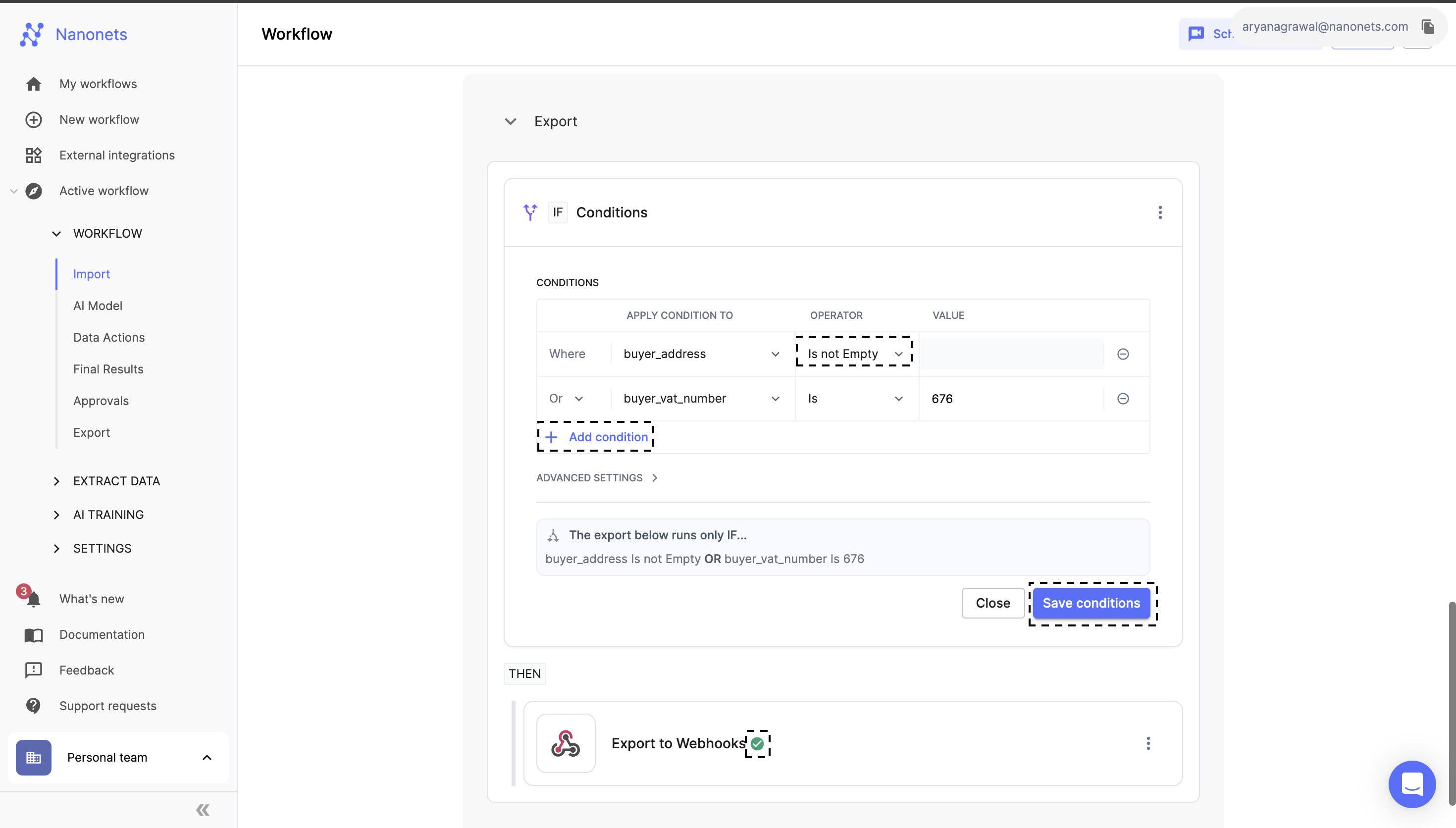The width and height of the screenshot is (1456, 828).
Task: Click the Conditions heading text
Action: (612, 212)
